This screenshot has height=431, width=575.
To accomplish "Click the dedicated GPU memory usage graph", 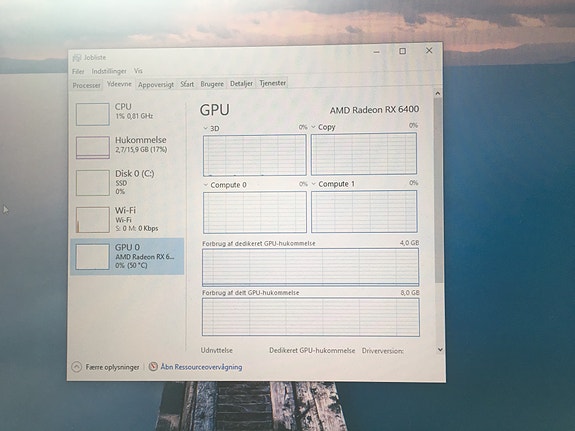I will [311, 267].
